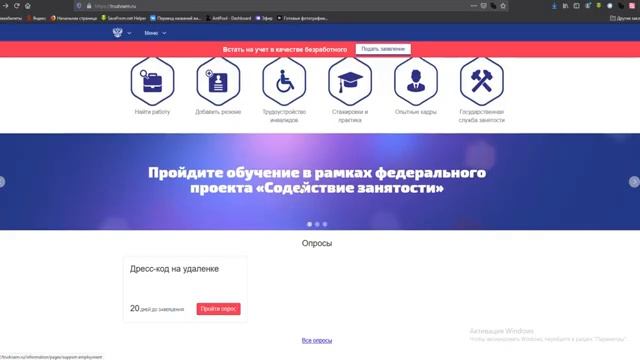The image size is (640, 360).
Task: Open the browser library icon
Action: point(565,6)
